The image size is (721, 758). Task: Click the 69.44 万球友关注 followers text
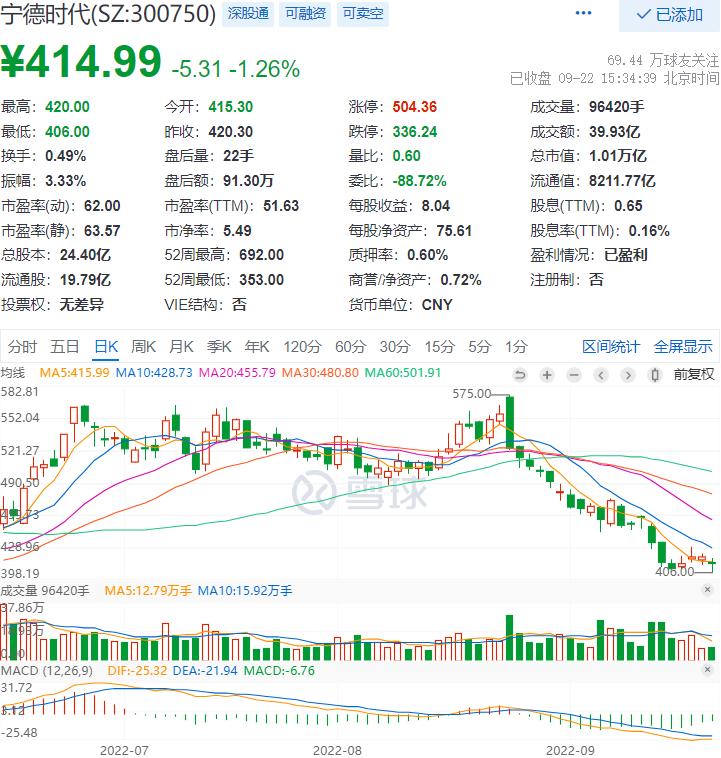tap(663, 60)
